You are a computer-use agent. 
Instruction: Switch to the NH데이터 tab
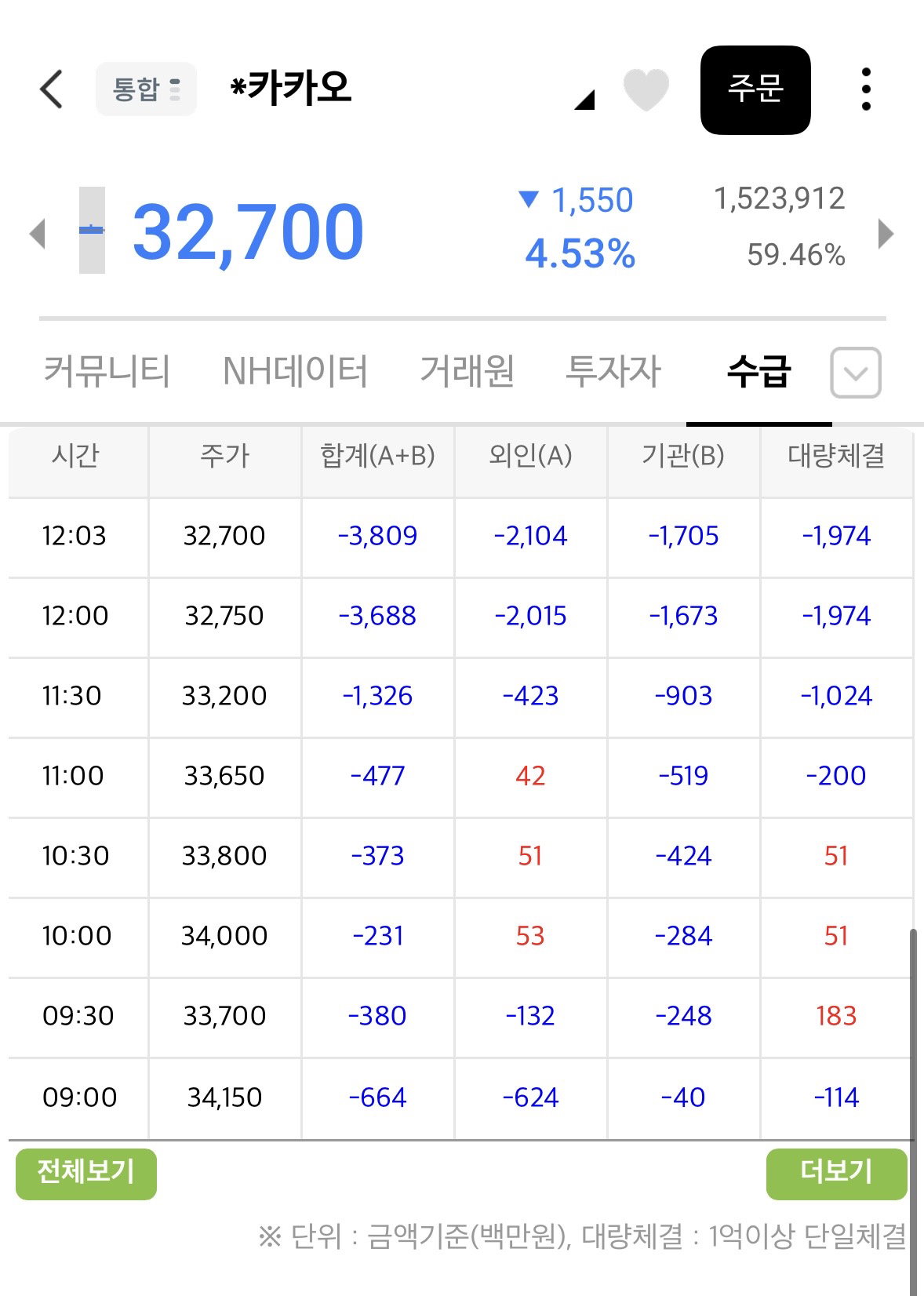coord(295,371)
